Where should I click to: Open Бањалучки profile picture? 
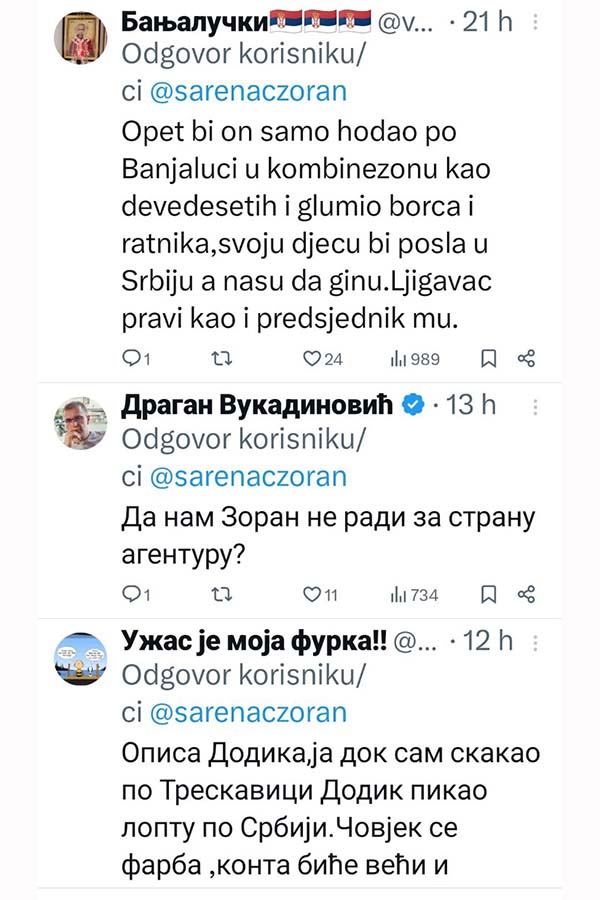pos(79,39)
